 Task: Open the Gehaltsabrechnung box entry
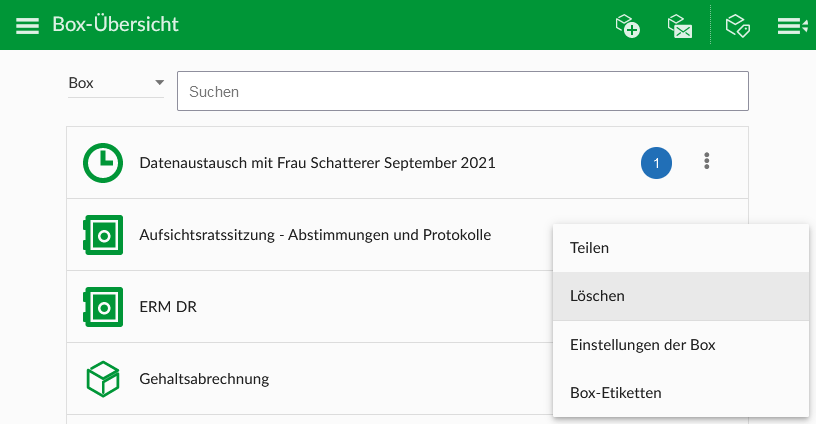[x=310, y=379]
